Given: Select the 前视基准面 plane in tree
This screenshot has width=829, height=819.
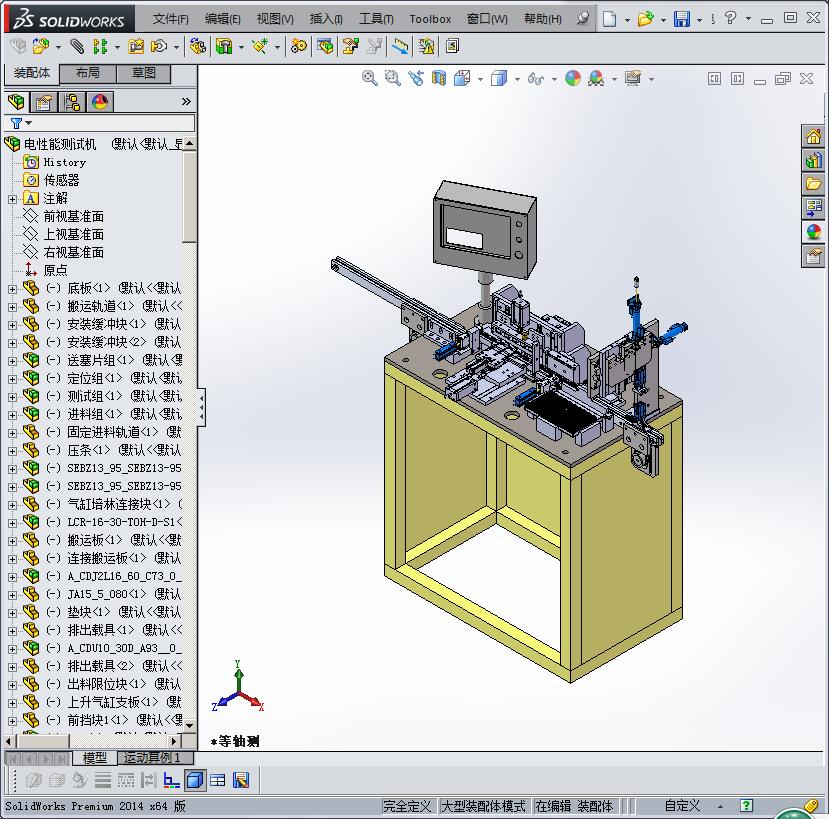Looking at the screenshot, I should pyautogui.click(x=73, y=216).
